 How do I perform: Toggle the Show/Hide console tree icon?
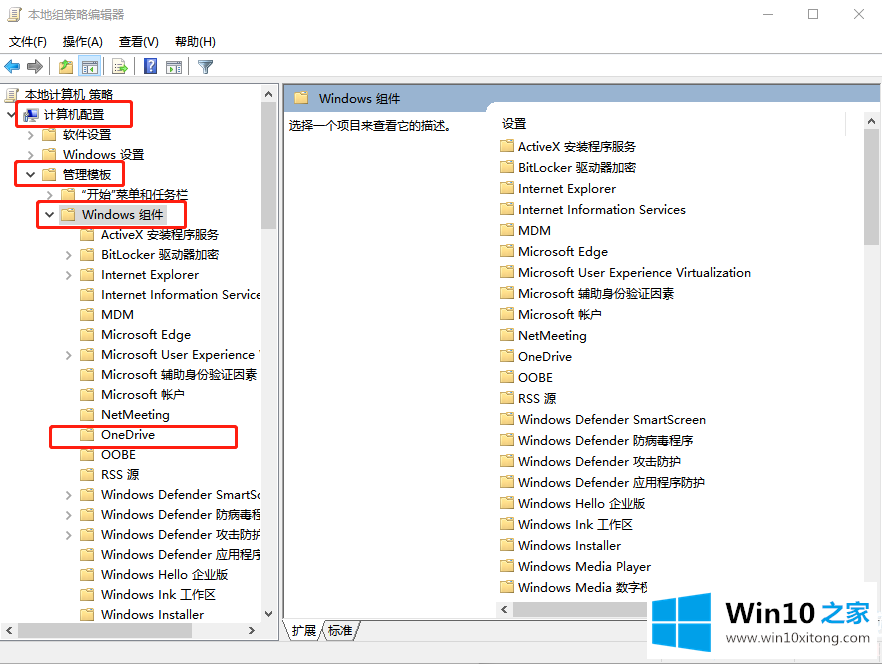pyautogui.click(x=89, y=67)
